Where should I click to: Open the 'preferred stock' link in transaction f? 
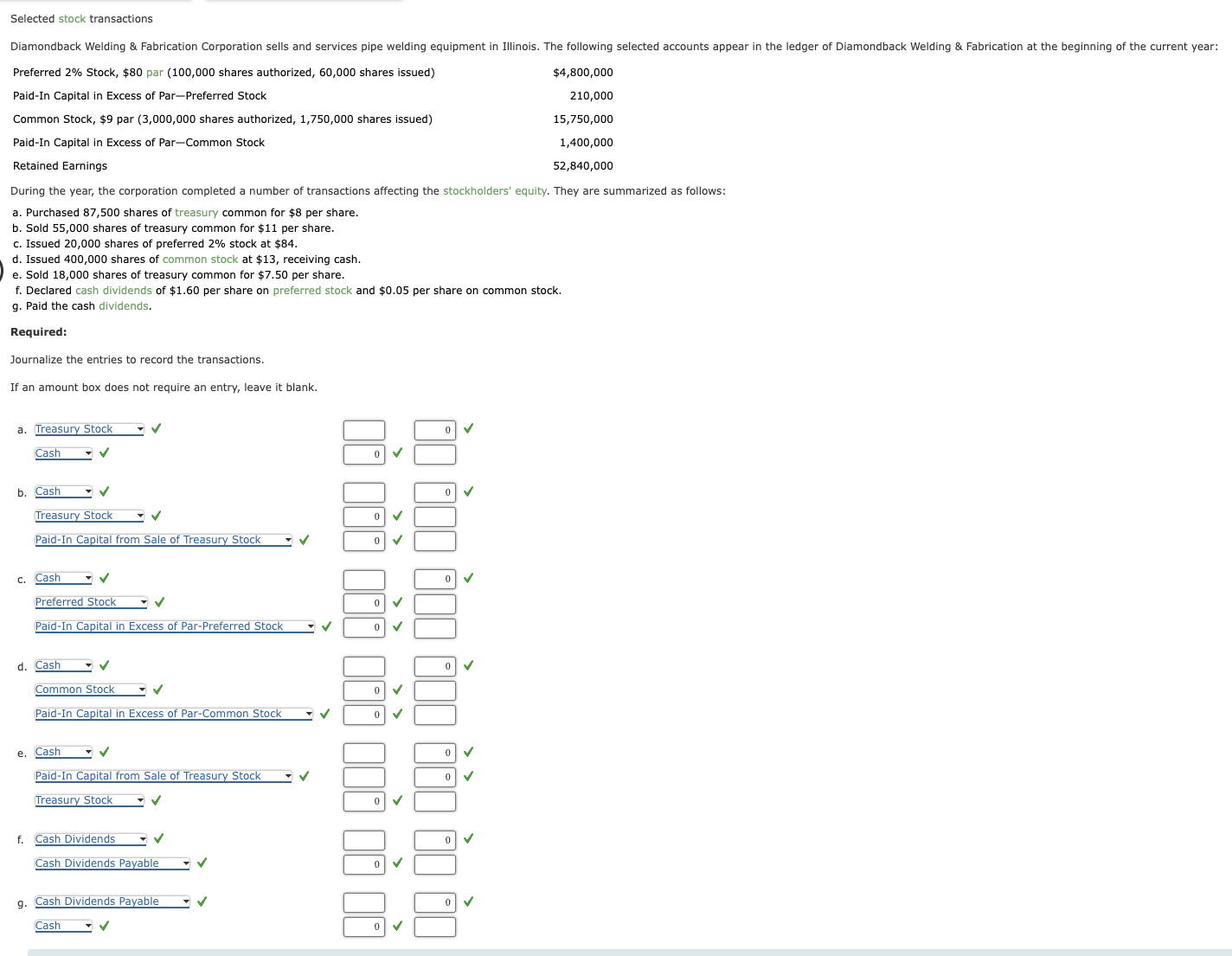pos(312,291)
